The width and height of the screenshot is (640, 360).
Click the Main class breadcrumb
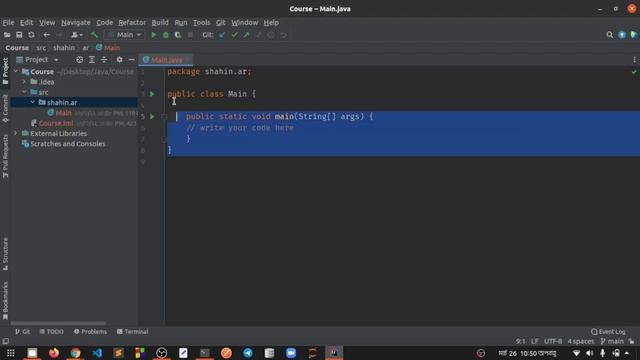coord(108,48)
